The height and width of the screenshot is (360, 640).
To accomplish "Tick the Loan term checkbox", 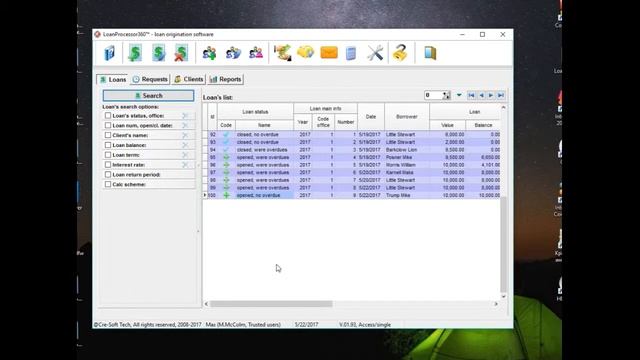I will (108, 155).
